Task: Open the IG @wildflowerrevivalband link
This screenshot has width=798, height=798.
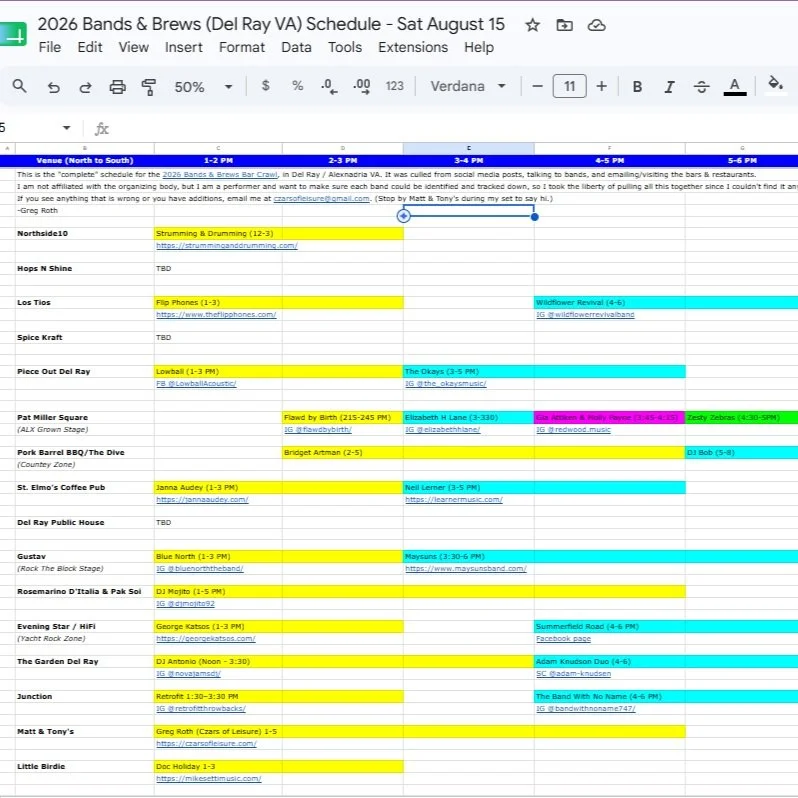Action: pos(585,315)
